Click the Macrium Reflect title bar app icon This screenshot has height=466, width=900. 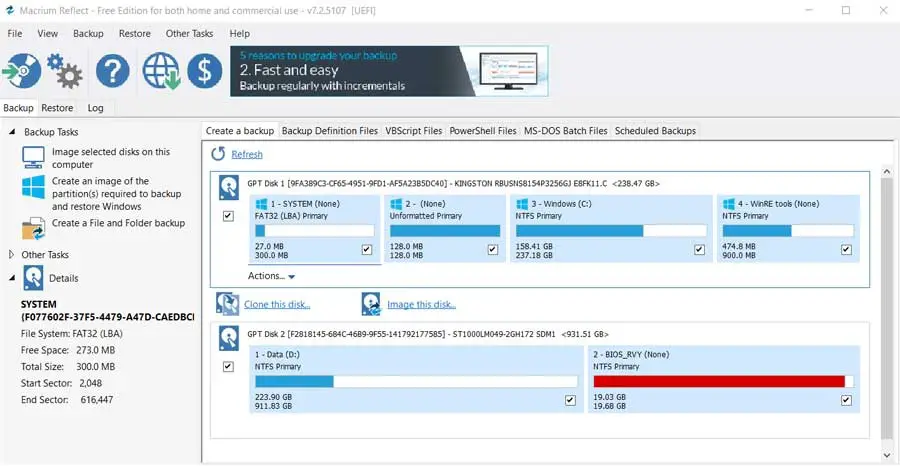click(9, 10)
